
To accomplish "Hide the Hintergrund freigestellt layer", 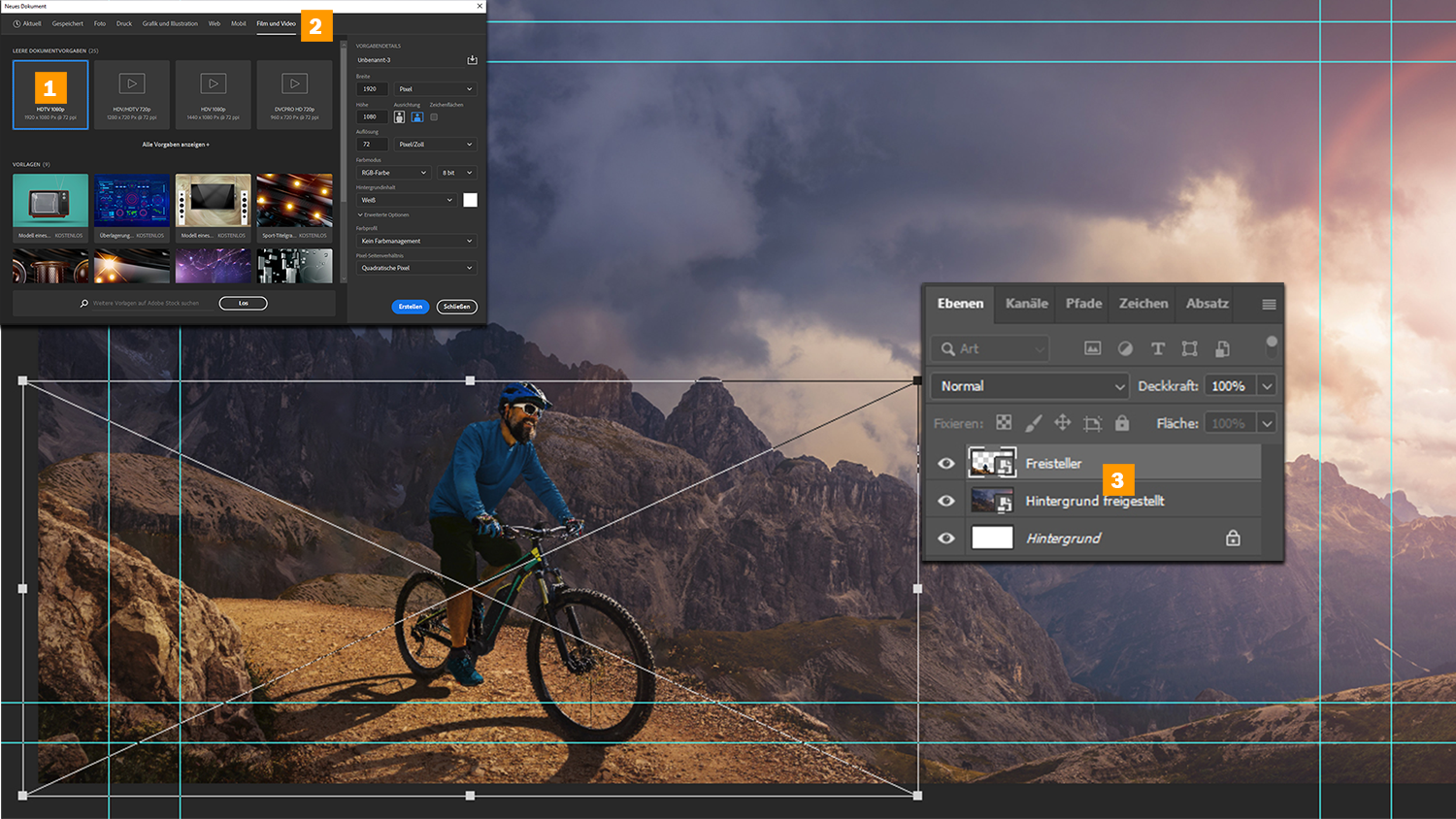I will (946, 501).
